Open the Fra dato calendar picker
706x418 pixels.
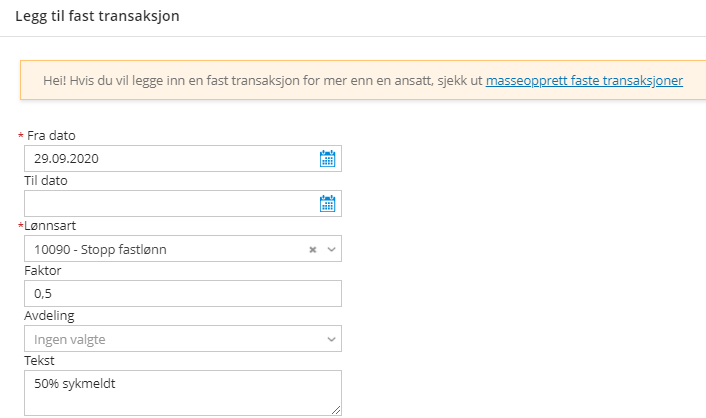pos(327,158)
